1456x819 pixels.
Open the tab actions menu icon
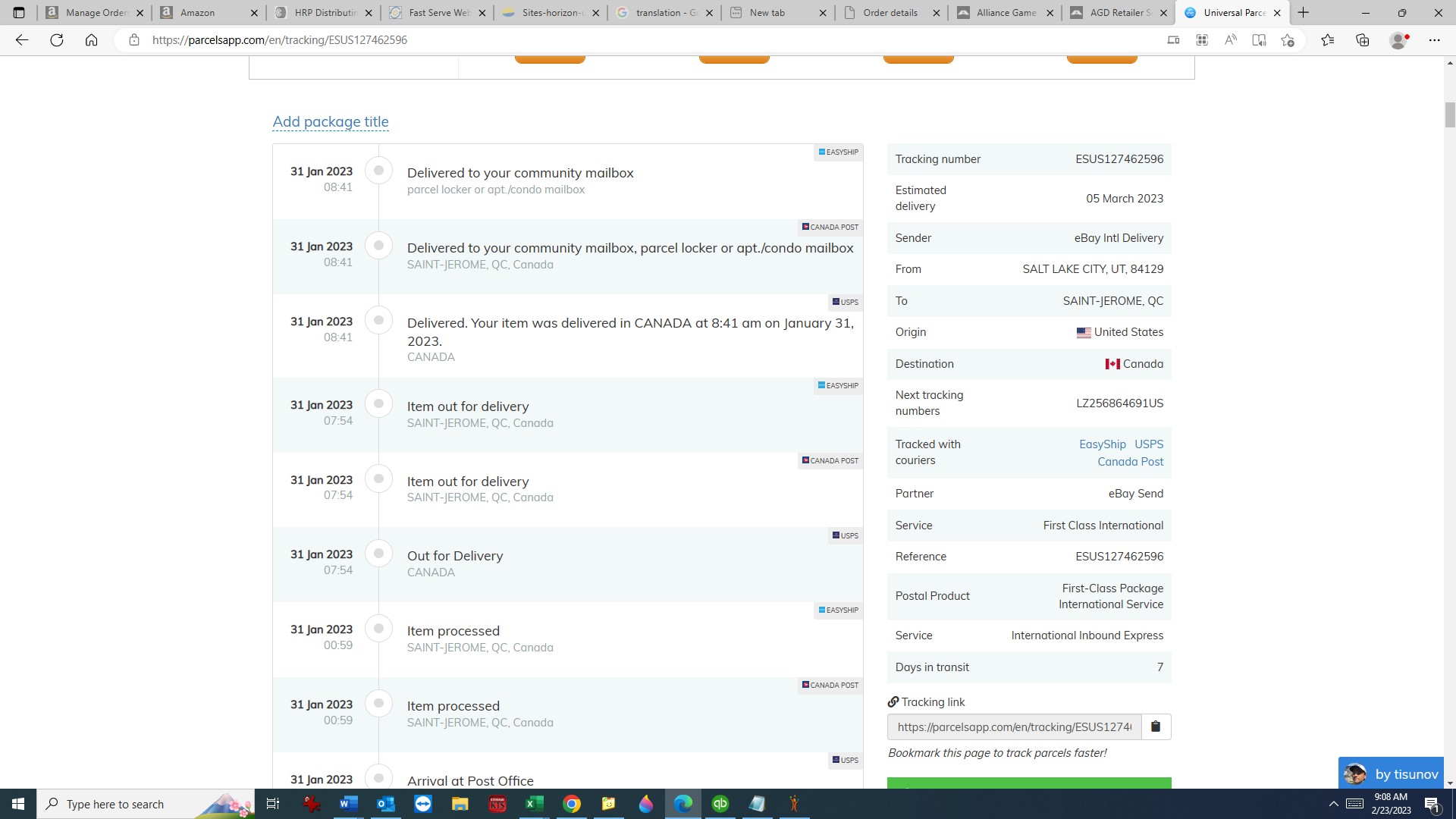click(19, 12)
